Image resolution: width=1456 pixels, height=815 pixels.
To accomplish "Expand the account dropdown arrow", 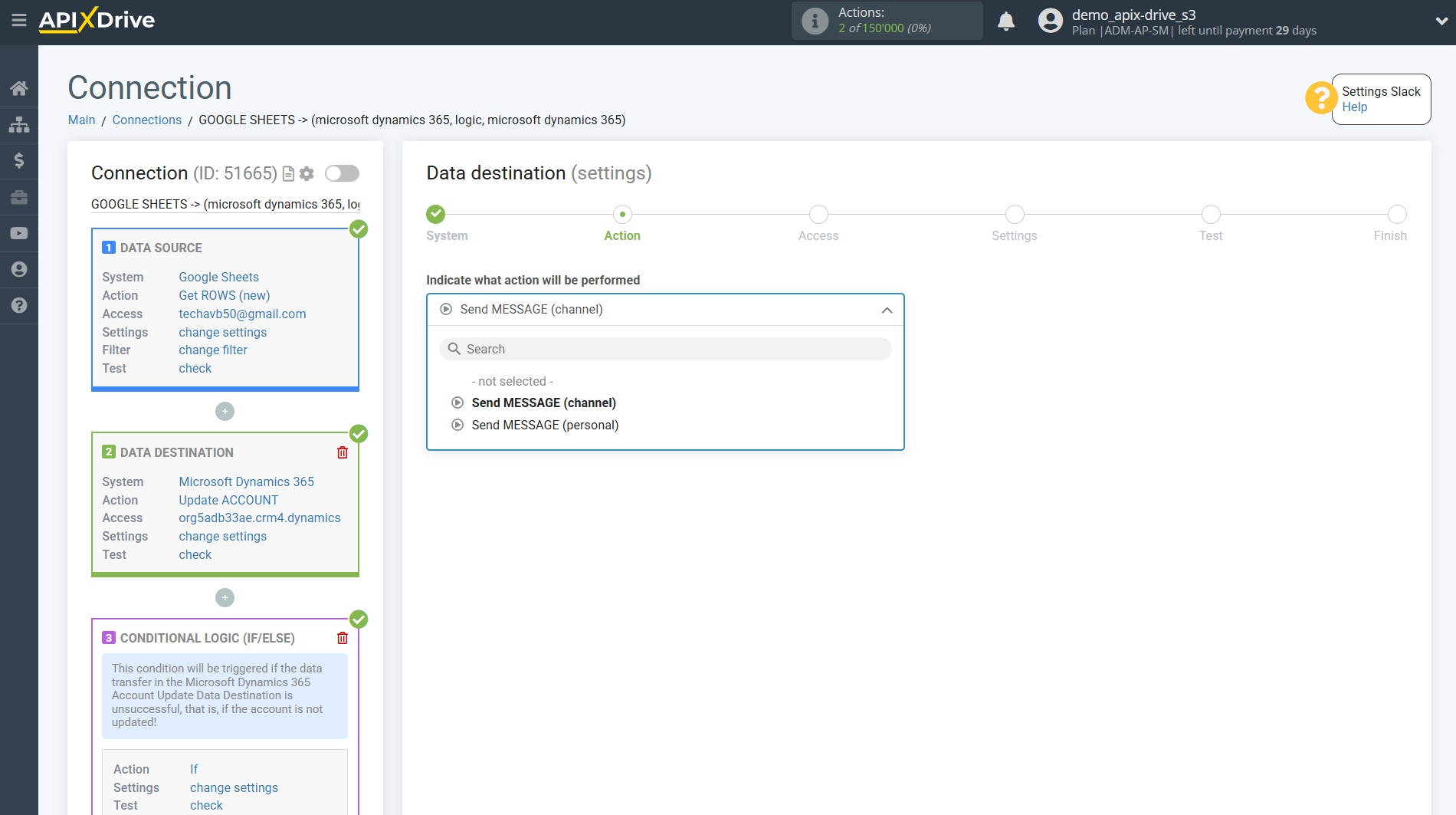I will (1441, 21).
